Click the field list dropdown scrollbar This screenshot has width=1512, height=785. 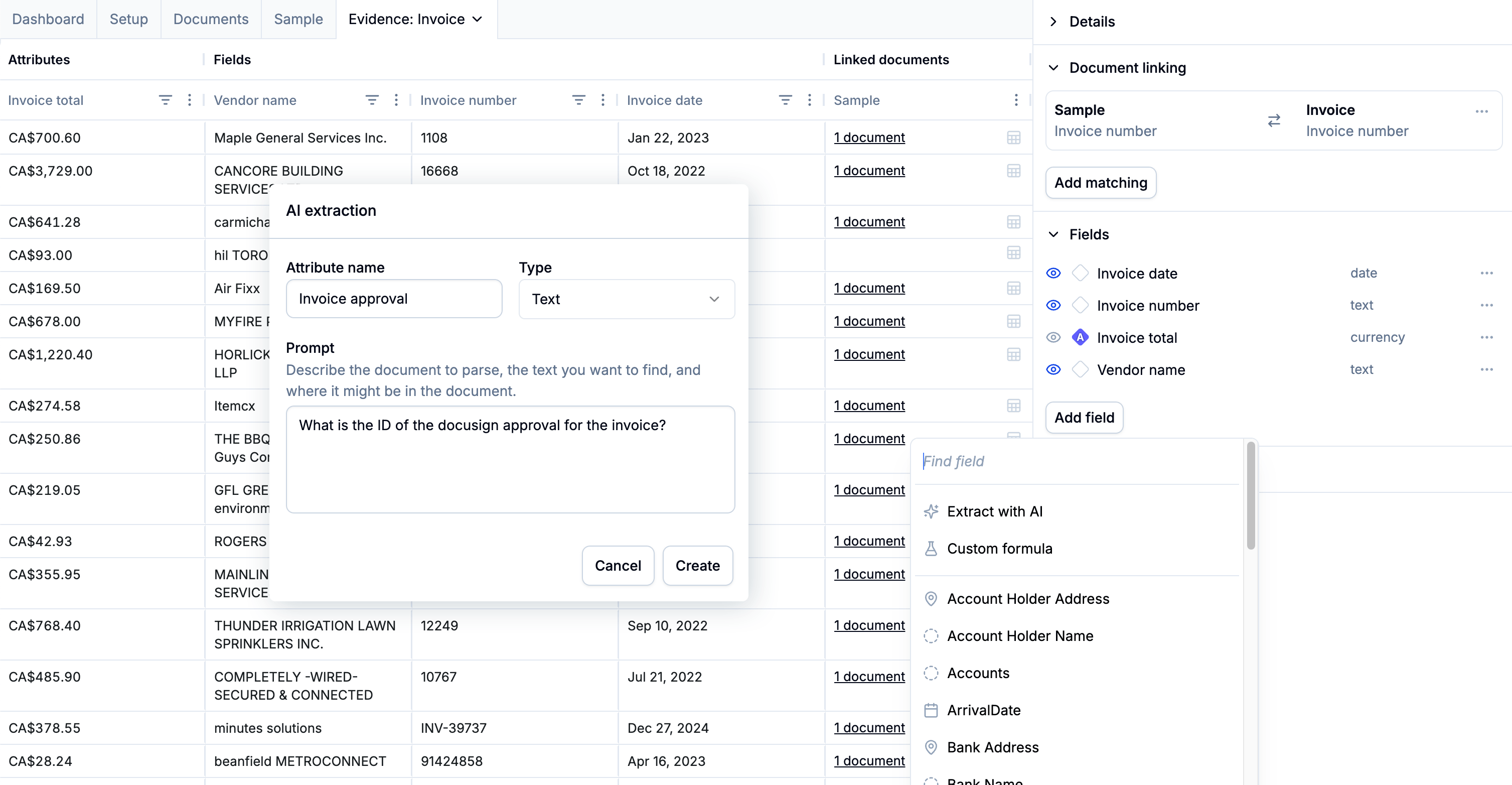click(x=1250, y=496)
